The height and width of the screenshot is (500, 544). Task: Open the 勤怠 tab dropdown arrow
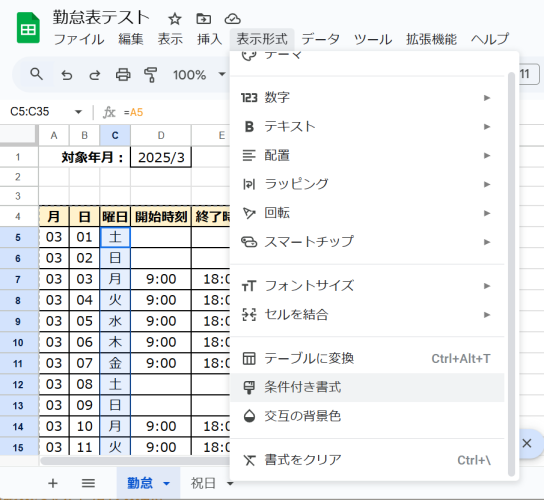(x=167, y=483)
